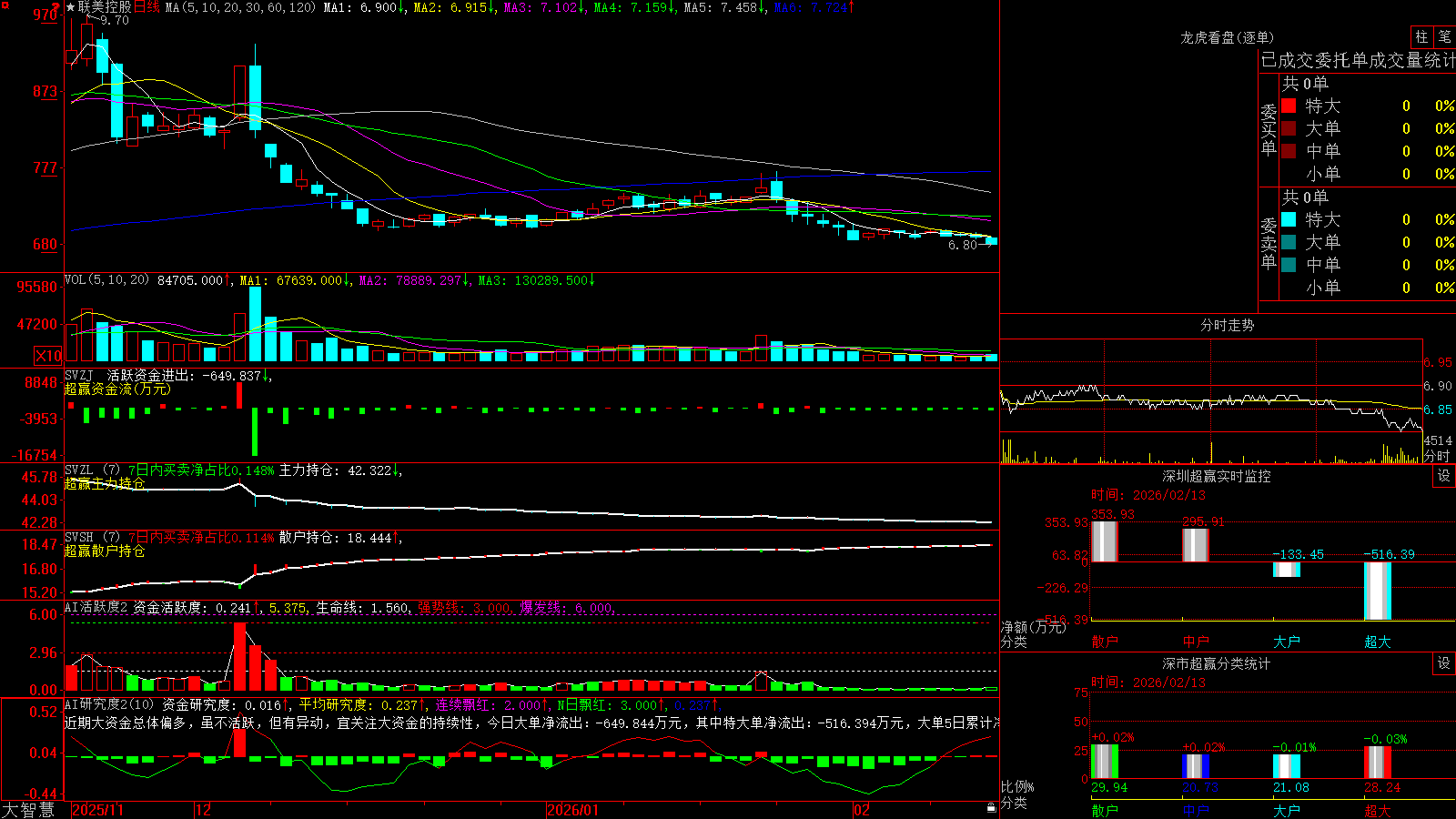Click the MA2: 6.915 value
This screenshot has width=1456, height=819.
pos(454,7)
